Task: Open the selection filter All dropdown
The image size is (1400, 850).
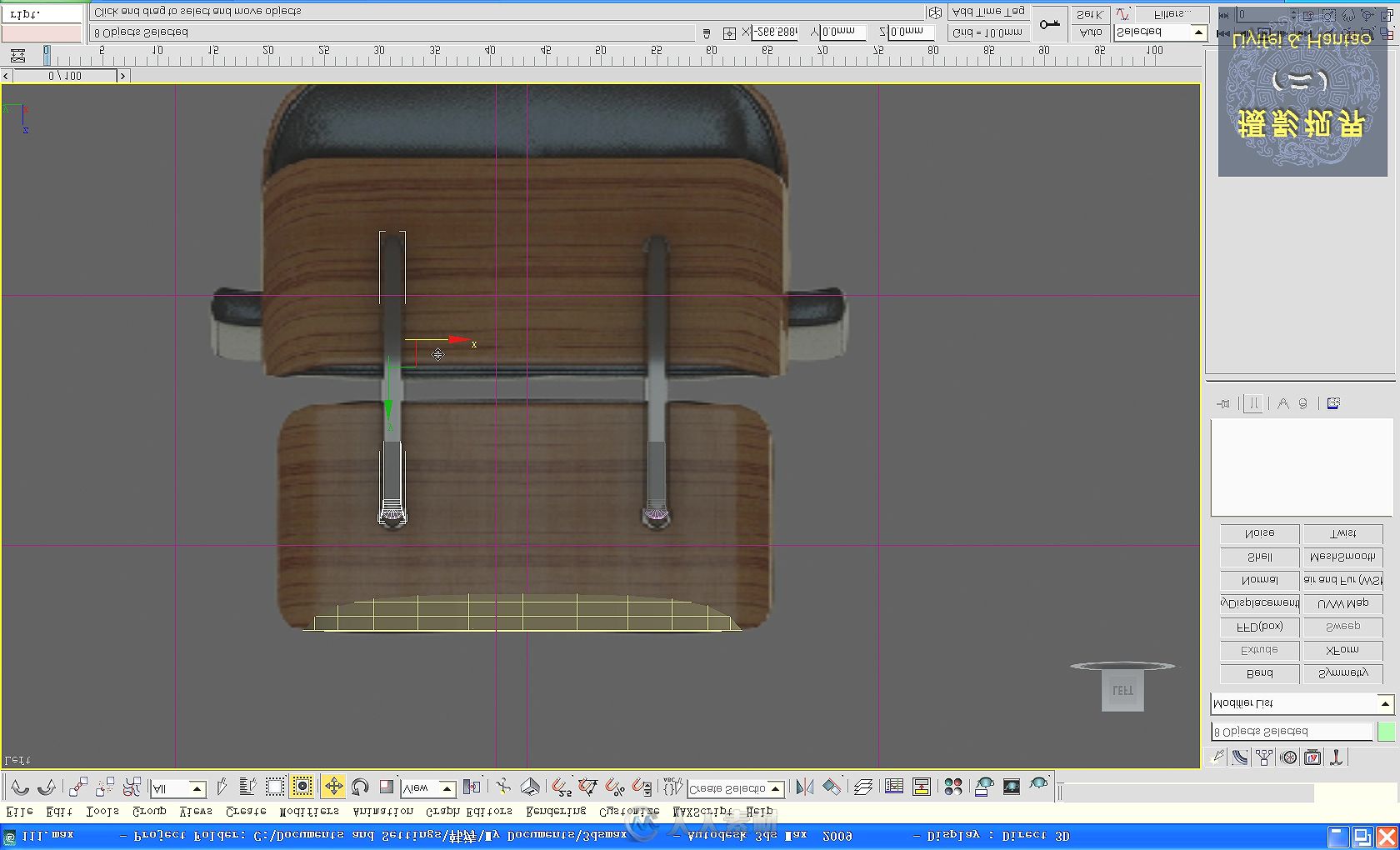Action: click(x=178, y=788)
